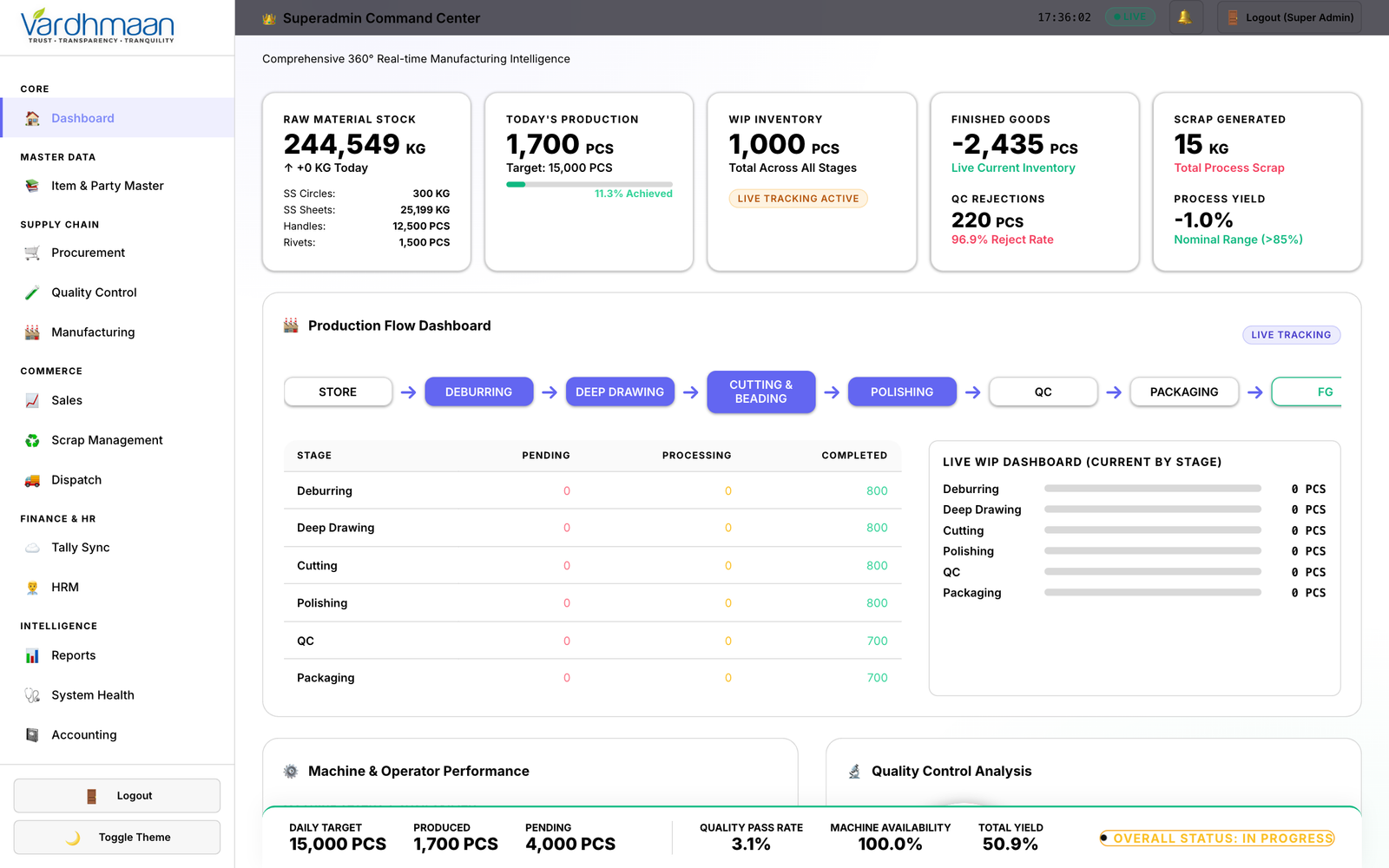Click the Tally Sync cloud icon
Screen dimensions: 1389x868
pos(32,548)
